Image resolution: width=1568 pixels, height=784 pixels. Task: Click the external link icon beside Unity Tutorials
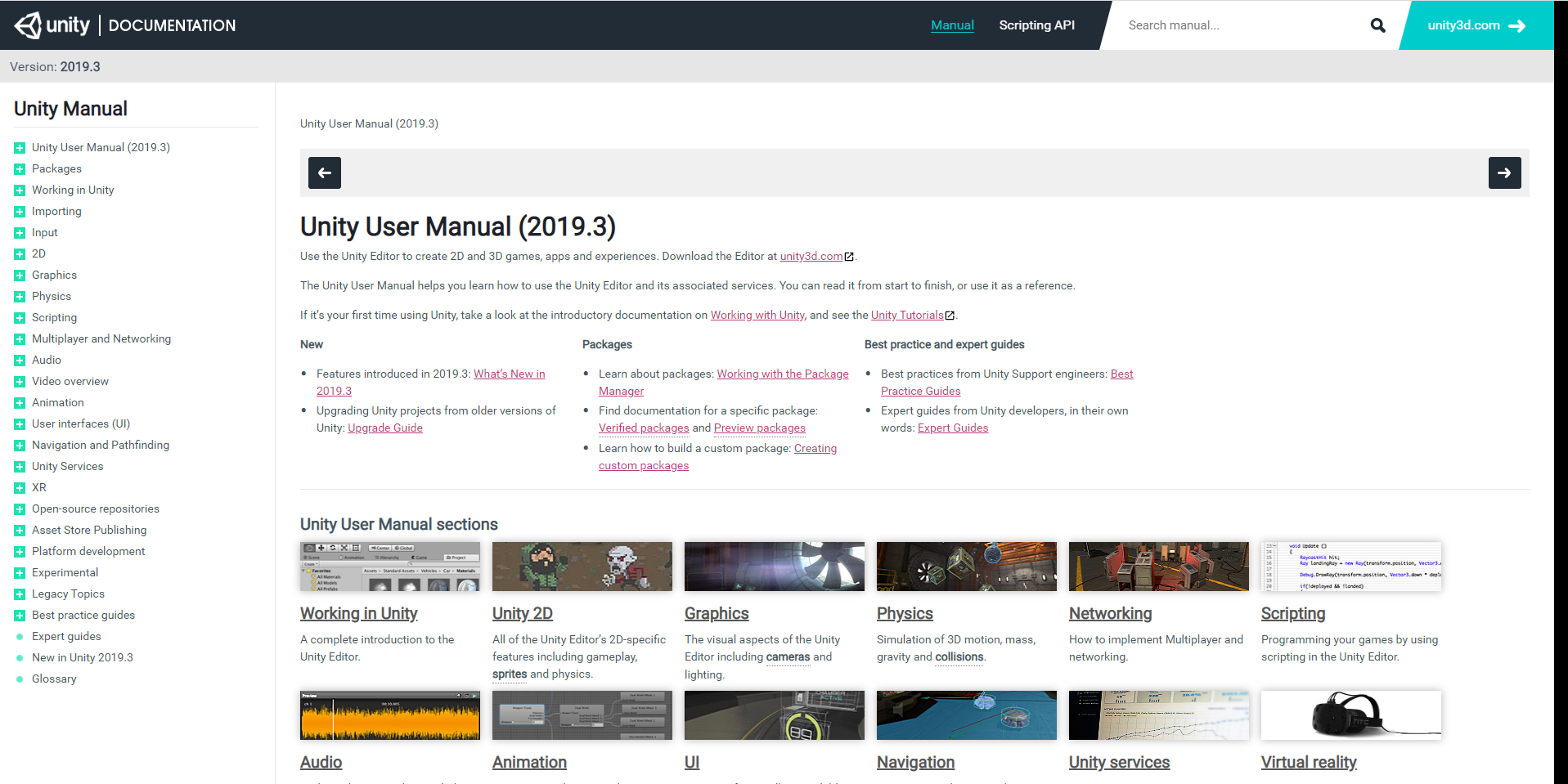tap(950, 316)
